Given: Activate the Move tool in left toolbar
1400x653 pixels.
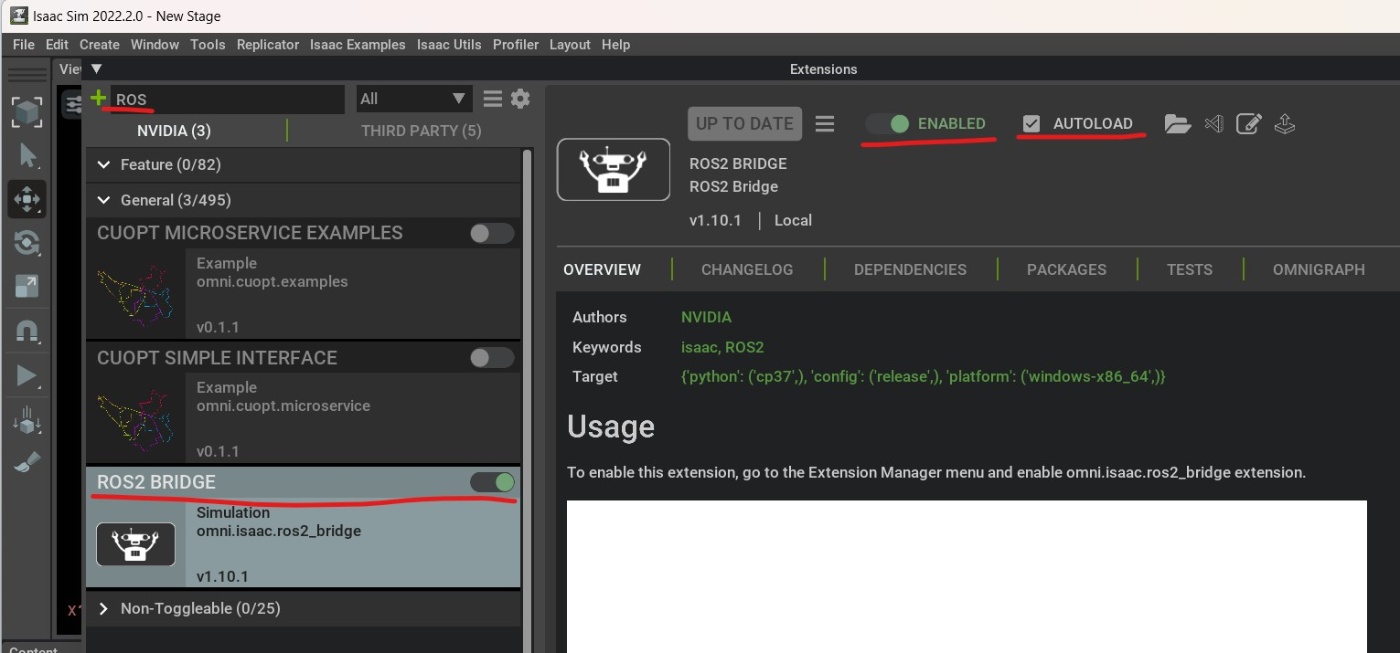Looking at the screenshot, I should (27, 199).
